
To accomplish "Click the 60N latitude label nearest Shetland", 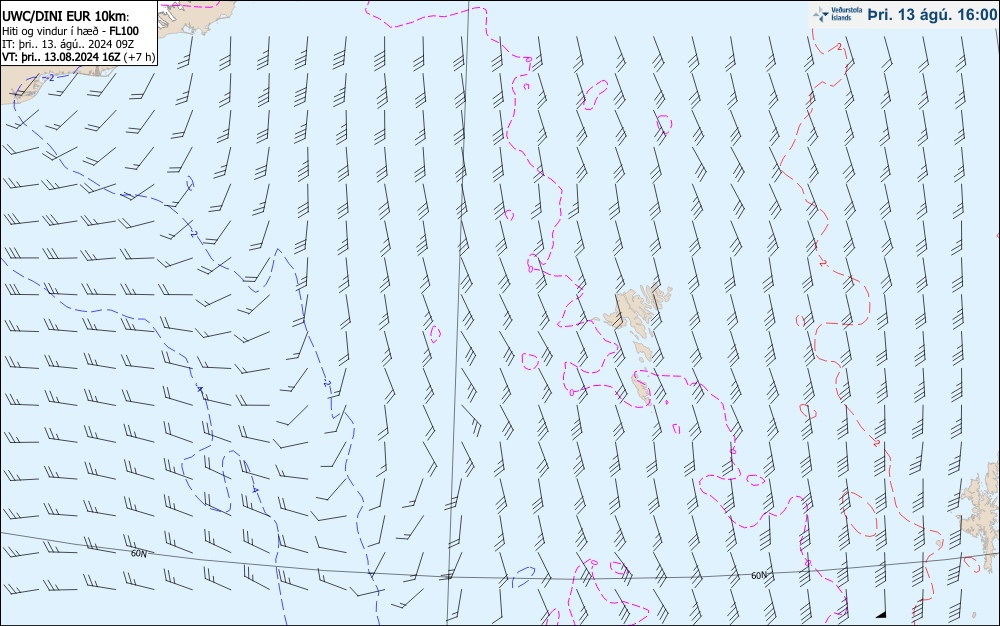I will click(759, 576).
